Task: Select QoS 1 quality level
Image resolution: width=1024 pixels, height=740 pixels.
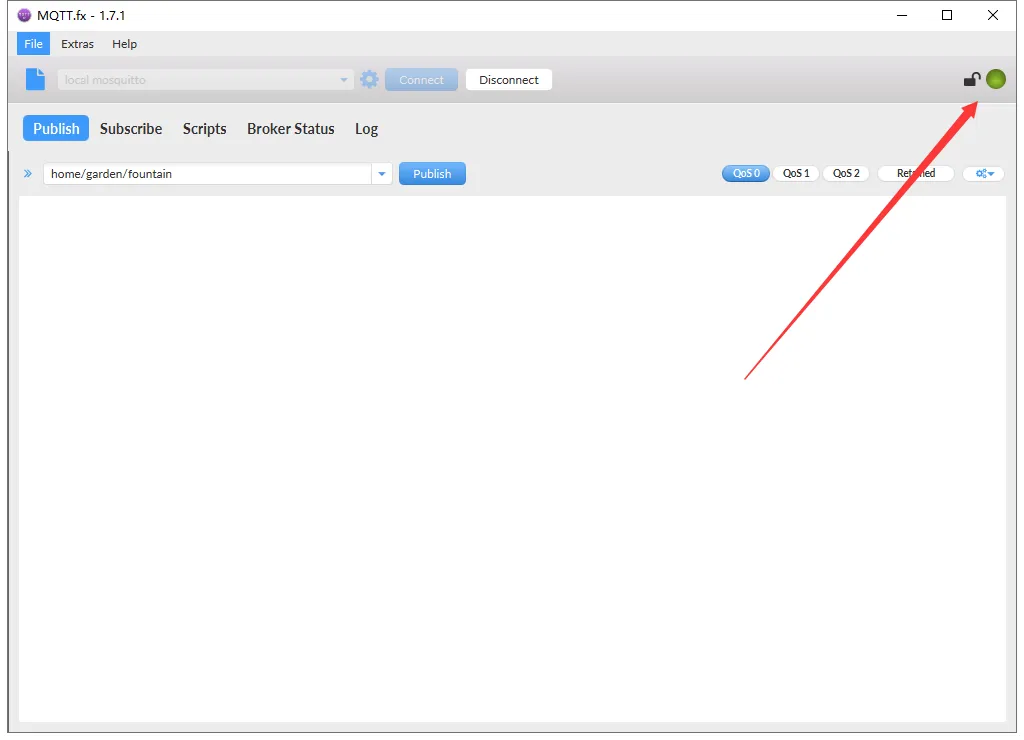Action: tap(796, 174)
